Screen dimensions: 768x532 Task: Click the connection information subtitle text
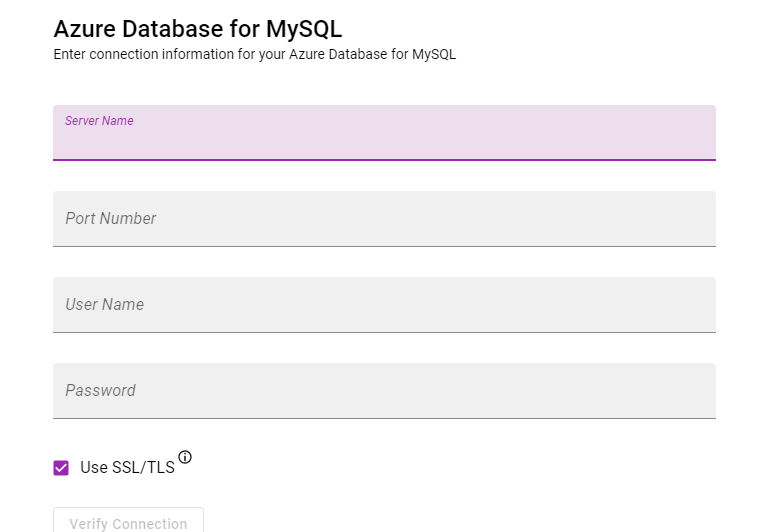coord(255,54)
